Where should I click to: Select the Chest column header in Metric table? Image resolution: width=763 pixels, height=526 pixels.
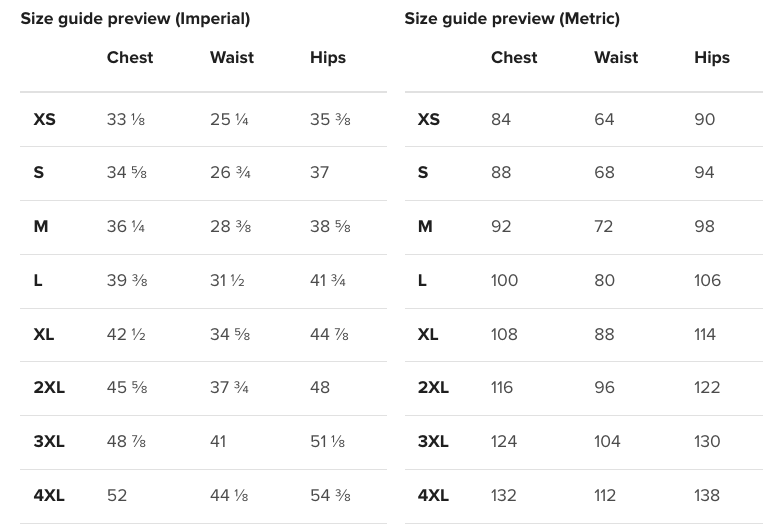[x=514, y=57]
